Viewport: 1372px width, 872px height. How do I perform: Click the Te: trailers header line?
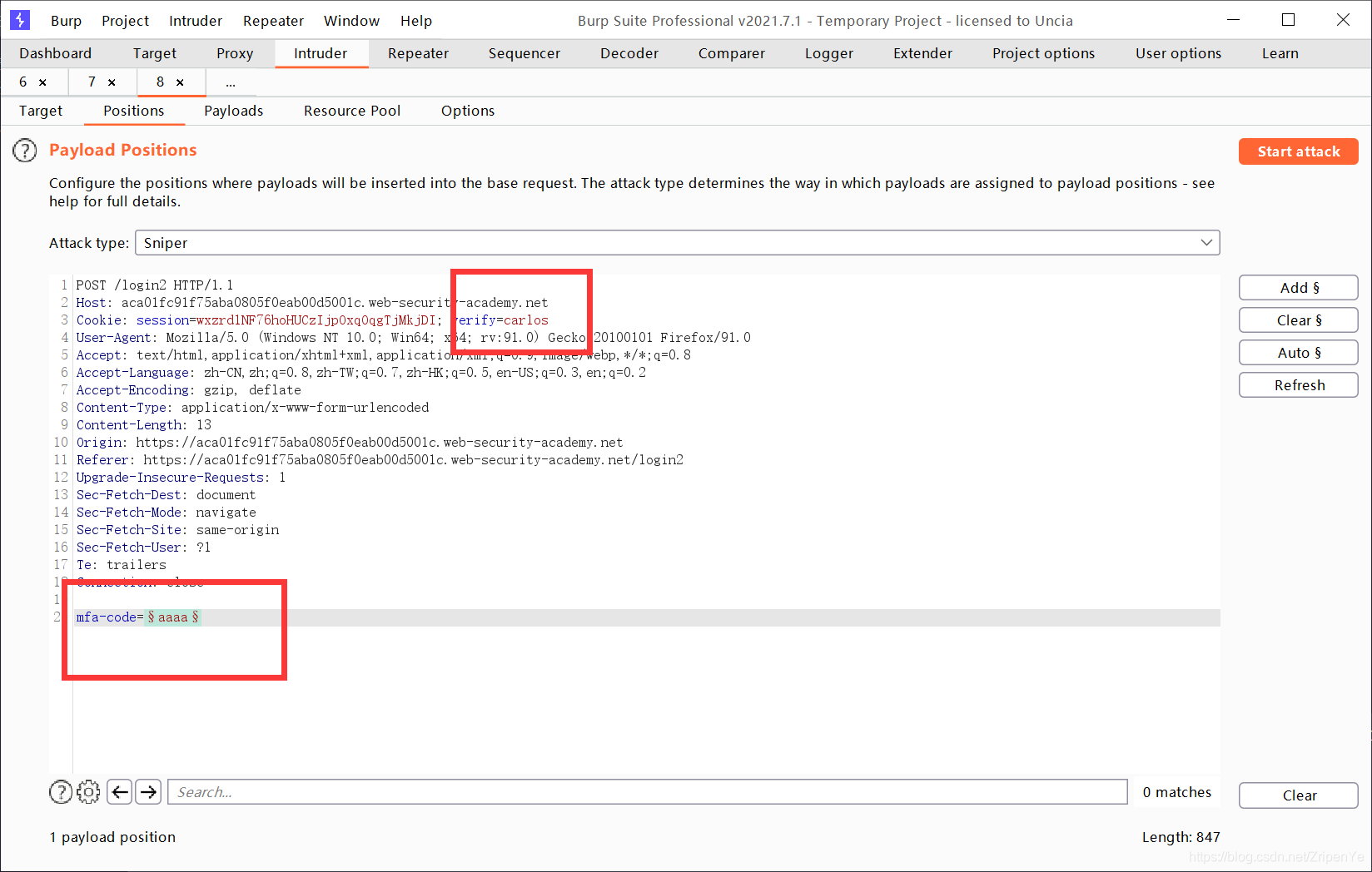click(x=122, y=565)
